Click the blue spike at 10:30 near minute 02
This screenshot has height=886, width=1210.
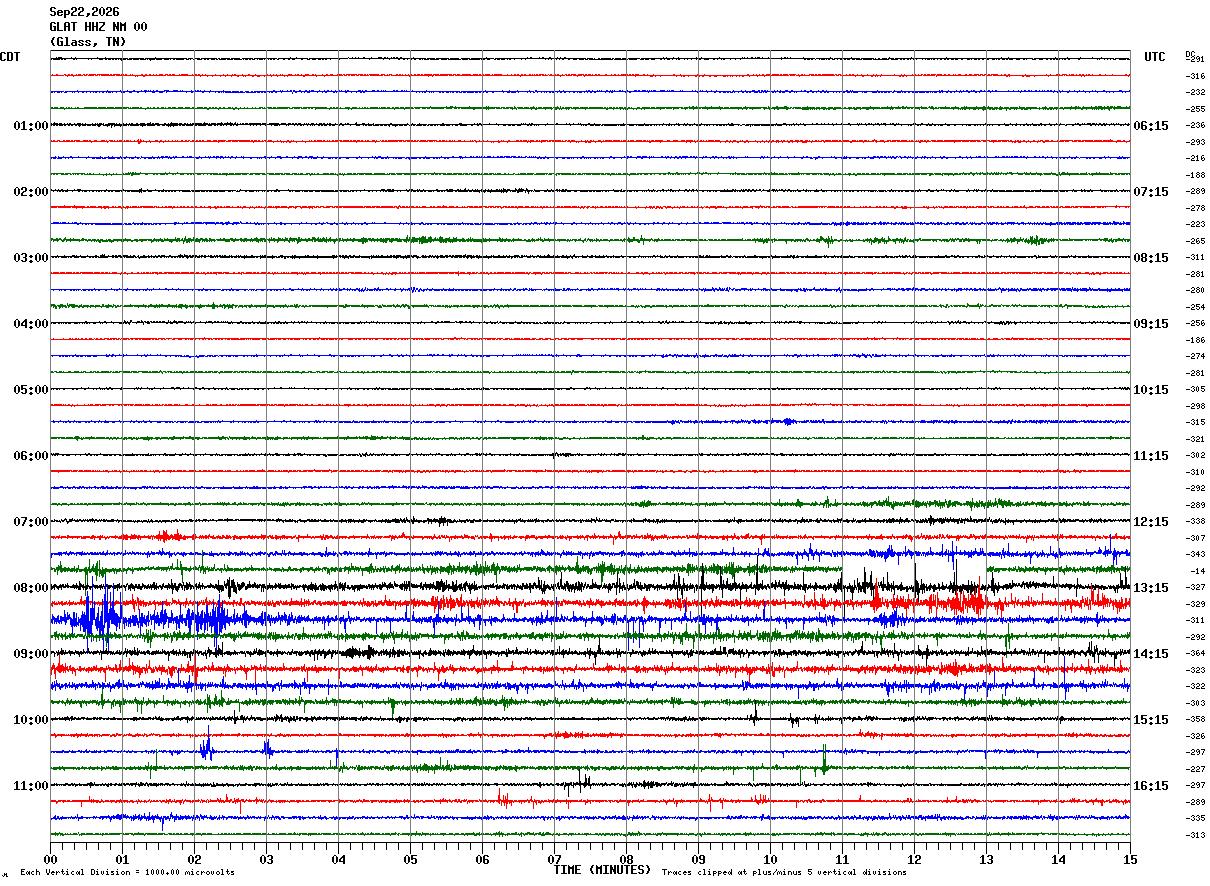click(x=206, y=747)
